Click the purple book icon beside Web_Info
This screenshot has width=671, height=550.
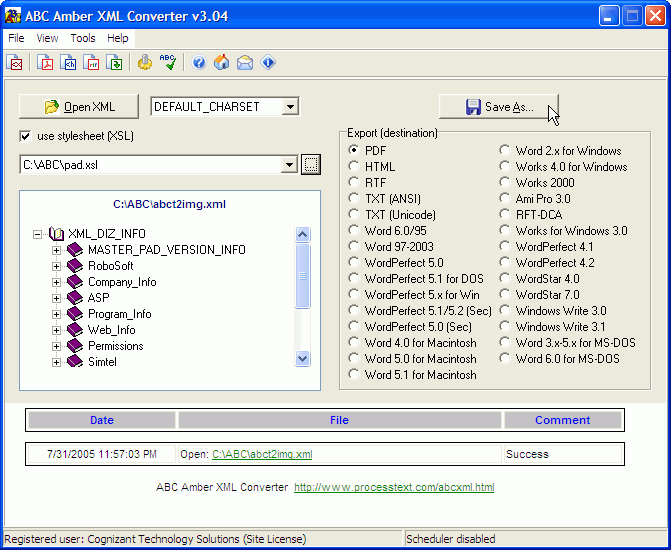pos(75,330)
